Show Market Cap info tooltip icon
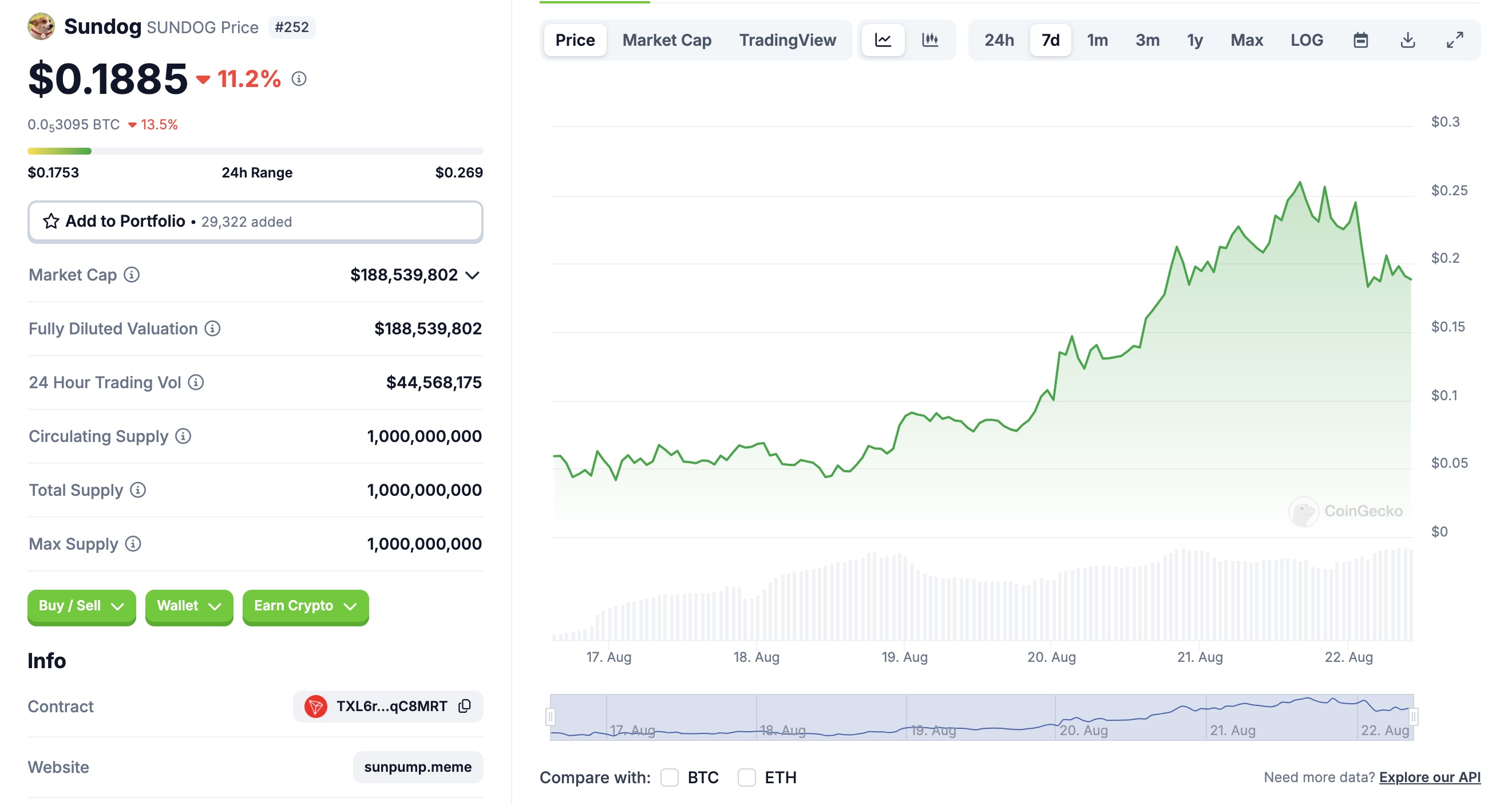 (x=132, y=275)
